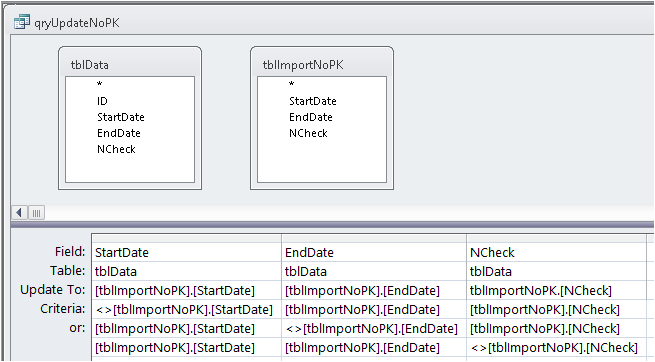Screen dimensions: 655x362
Task: Select the asterisk field in tblData
Action: tap(99, 84)
